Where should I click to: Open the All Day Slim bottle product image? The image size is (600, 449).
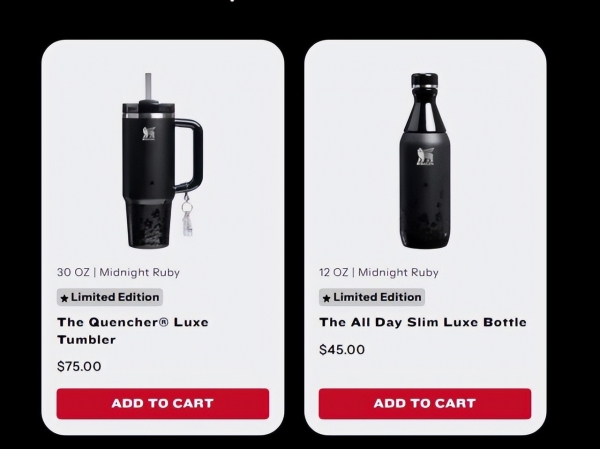[x=425, y=161]
